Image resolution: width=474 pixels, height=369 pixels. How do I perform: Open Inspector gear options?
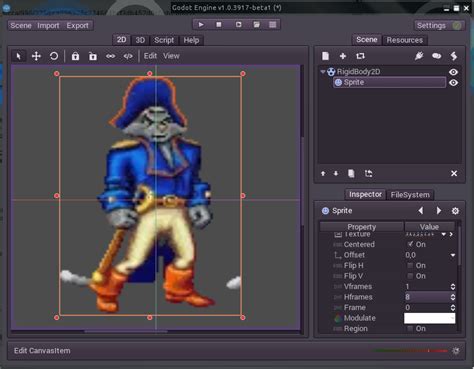[x=455, y=211]
